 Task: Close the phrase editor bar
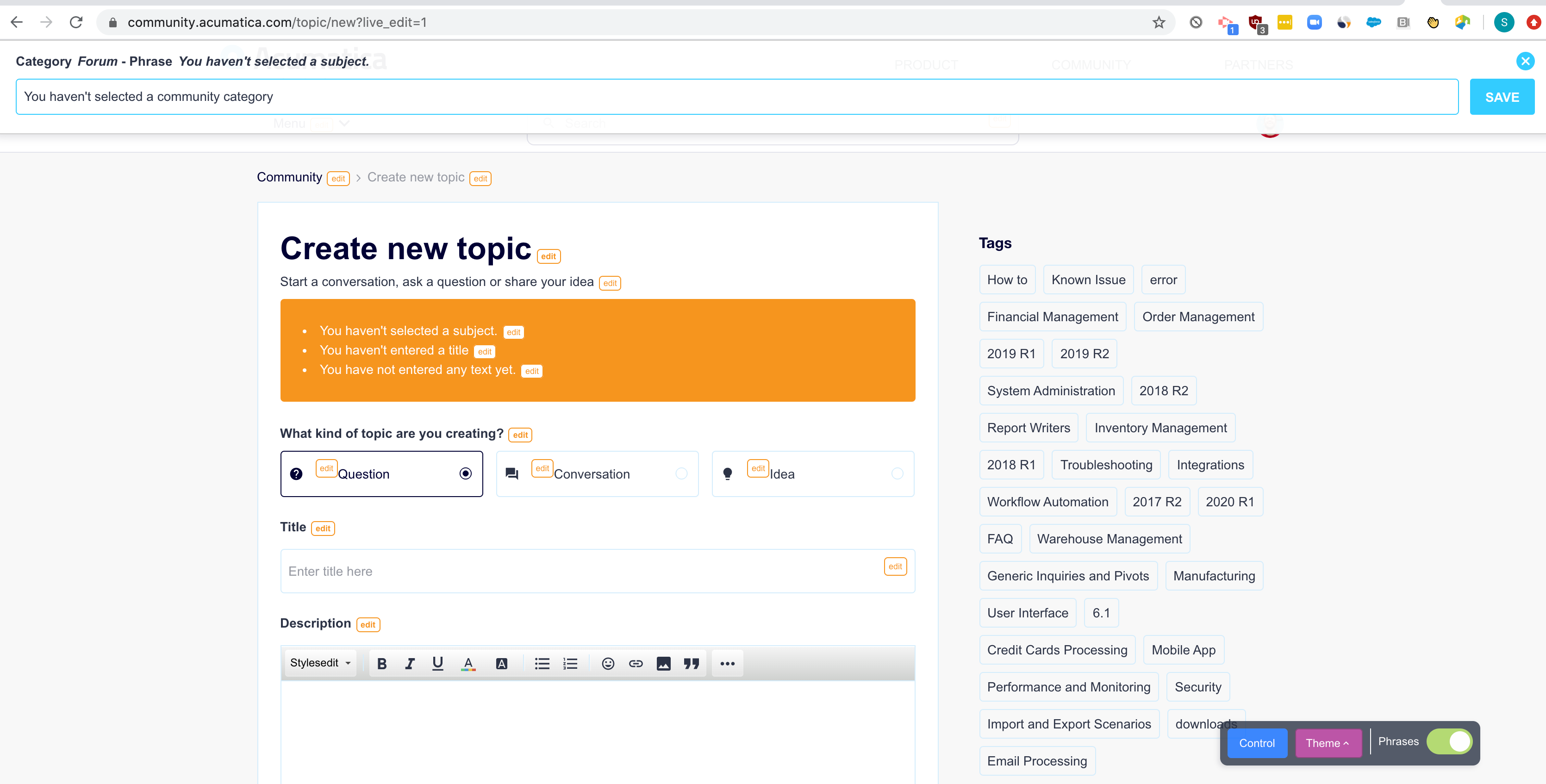click(x=1525, y=61)
